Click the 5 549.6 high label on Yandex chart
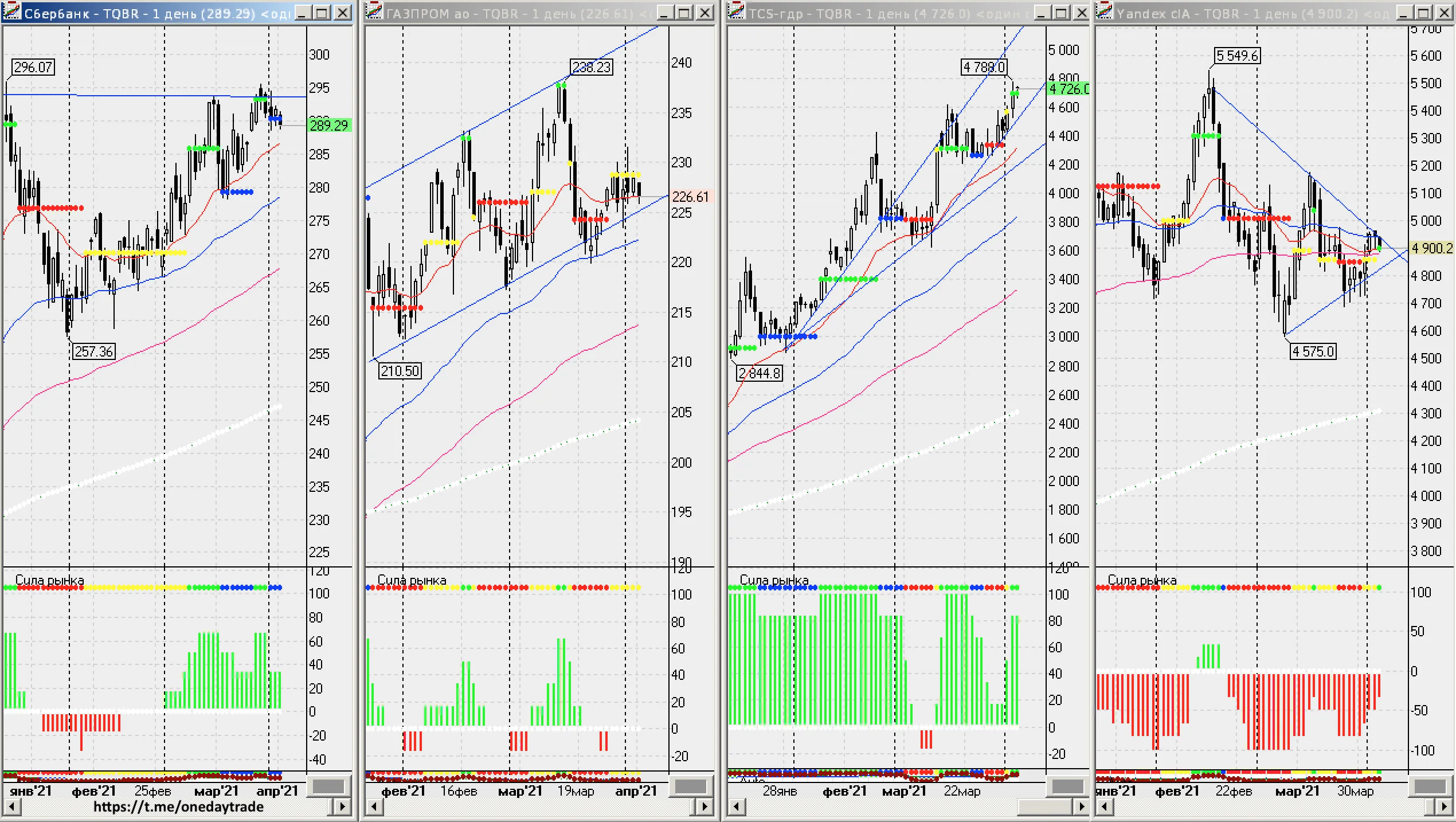Image resolution: width=1456 pixels, height=822 pixels. coord(1237,56)
